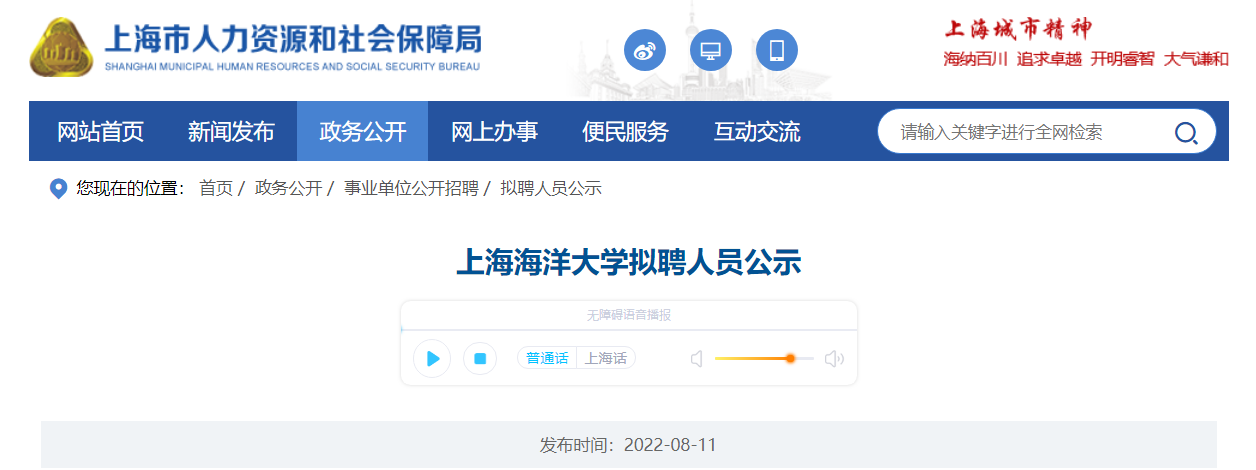Click the desktop monitor version icon

click(x=711, y=50)
